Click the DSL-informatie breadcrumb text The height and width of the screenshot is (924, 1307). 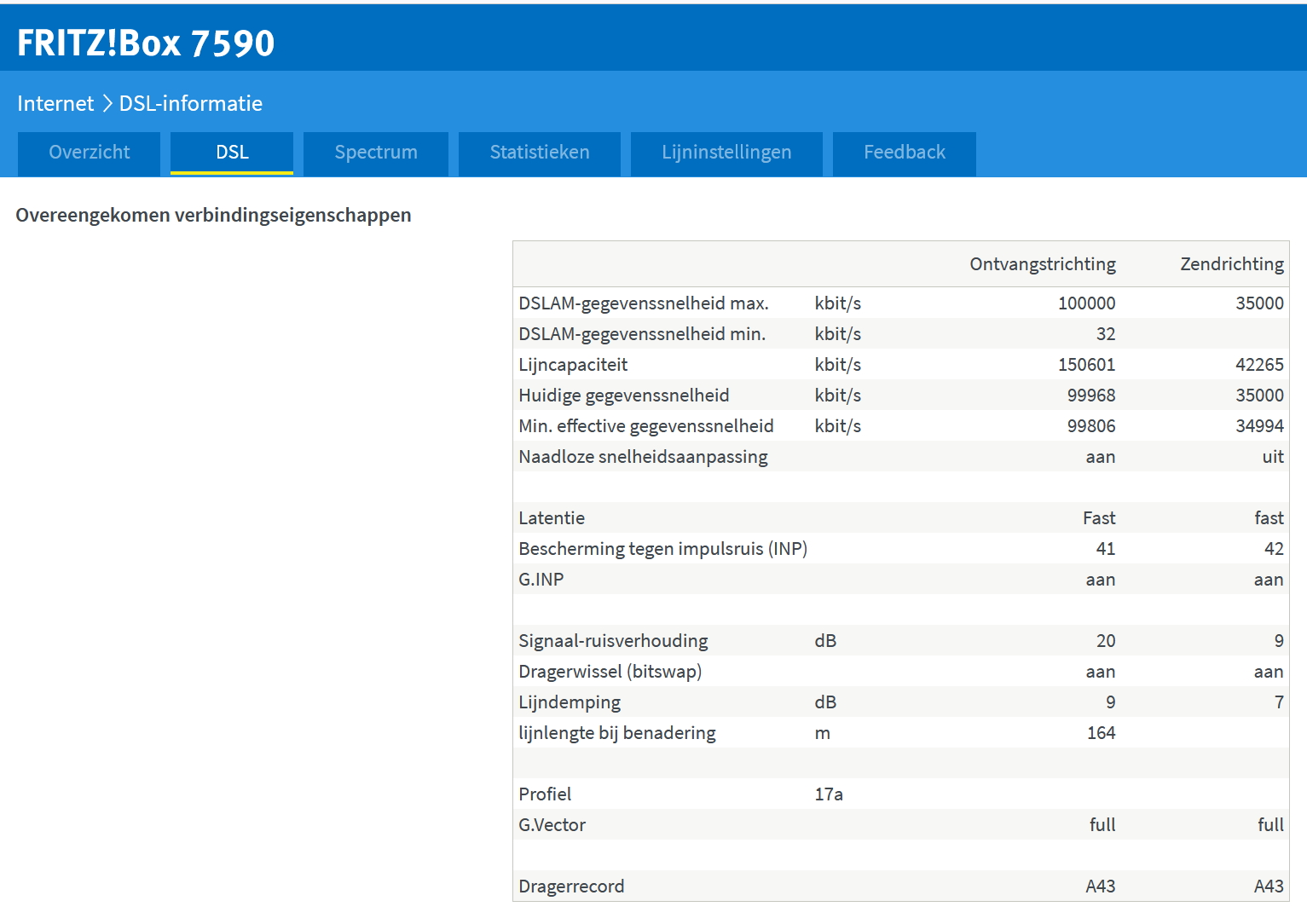click(x=191, y=104)
